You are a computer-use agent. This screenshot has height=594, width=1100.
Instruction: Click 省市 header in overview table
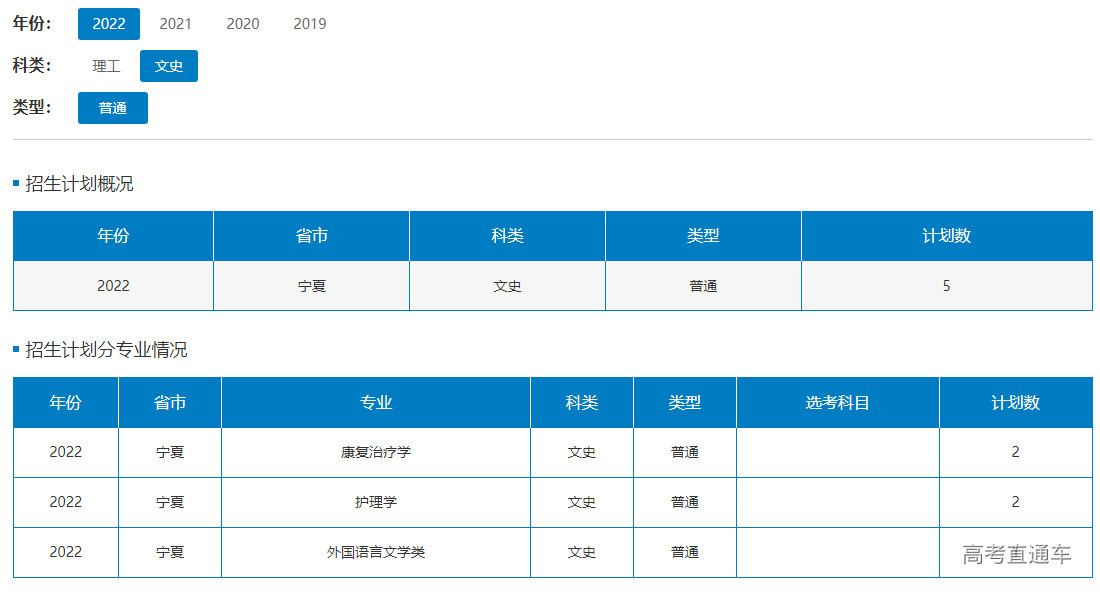[311, 236]
